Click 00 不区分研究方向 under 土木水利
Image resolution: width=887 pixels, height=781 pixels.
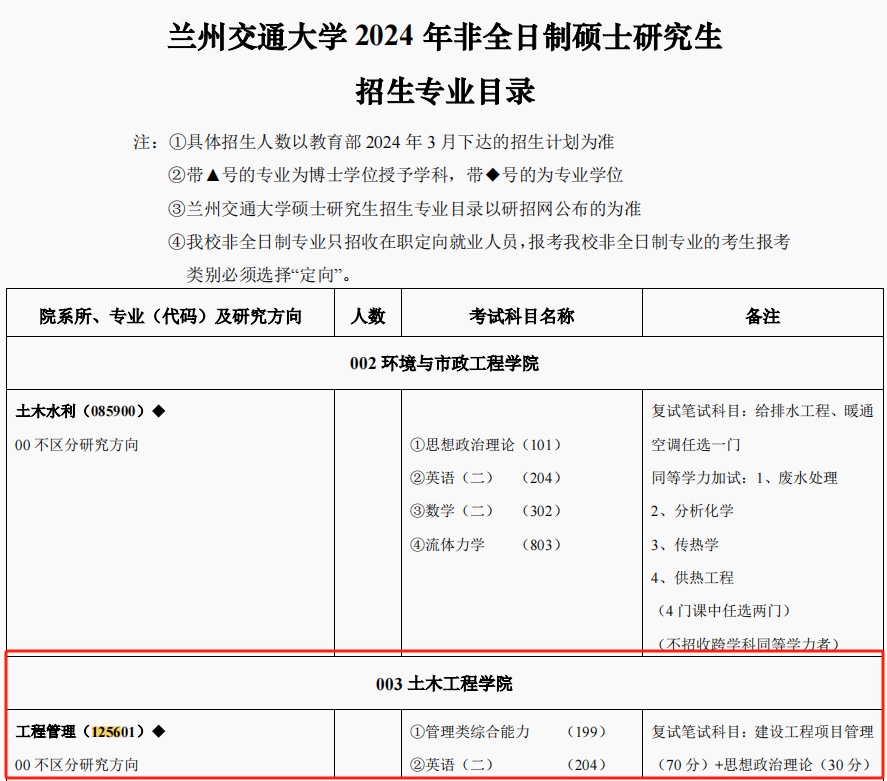point(77,445)
